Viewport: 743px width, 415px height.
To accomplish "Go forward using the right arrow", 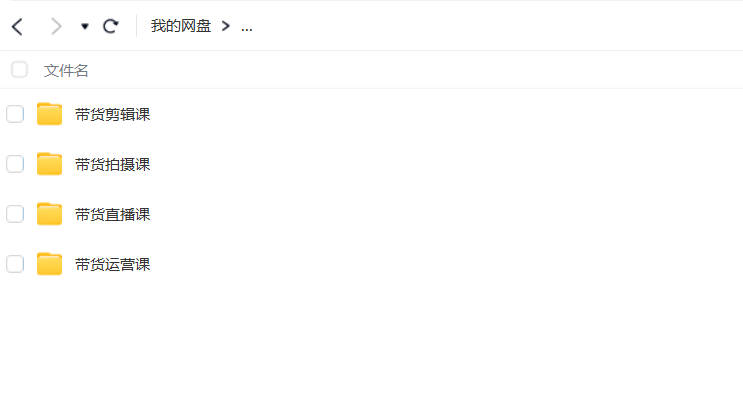I will tap(56, 27).
